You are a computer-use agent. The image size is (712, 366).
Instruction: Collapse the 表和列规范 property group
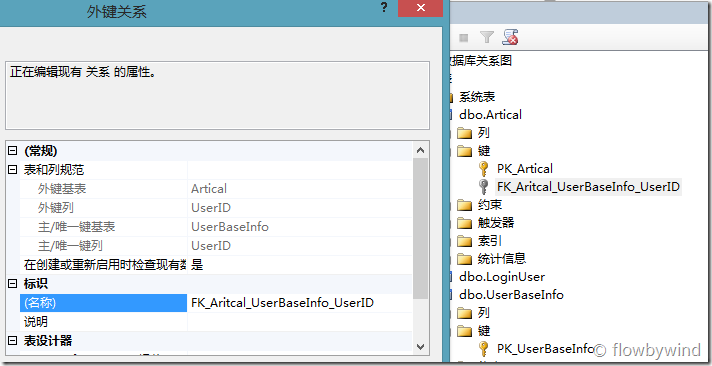pos(13,170)
